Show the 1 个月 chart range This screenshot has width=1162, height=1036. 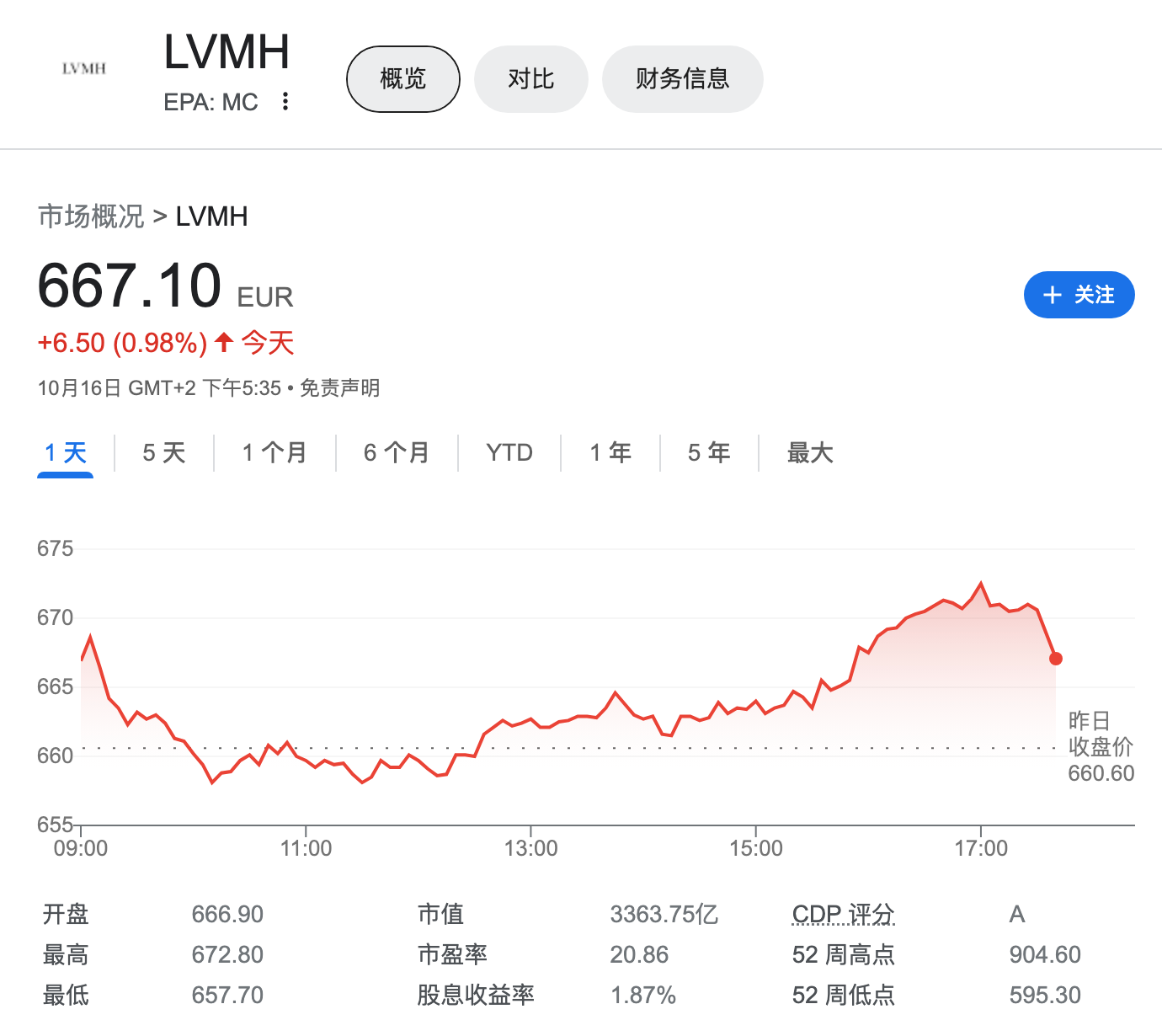click(275, 453)
